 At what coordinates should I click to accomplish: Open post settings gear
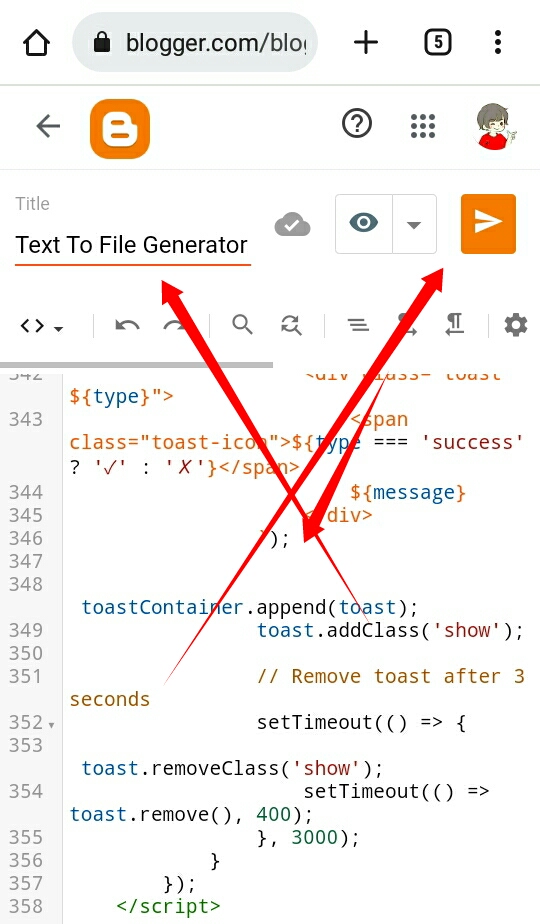(515, 325)
